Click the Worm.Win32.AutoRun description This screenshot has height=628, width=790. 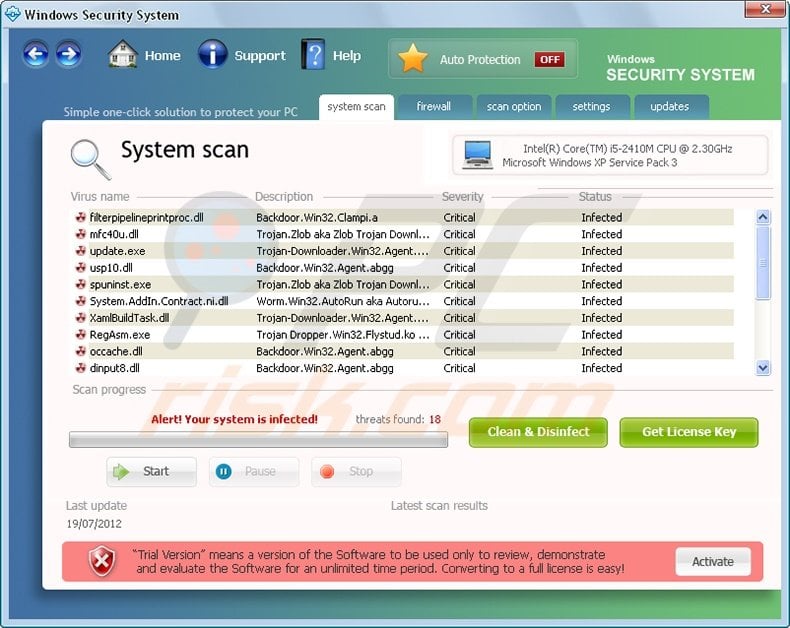pyautogui.click(x=343, y=301)
